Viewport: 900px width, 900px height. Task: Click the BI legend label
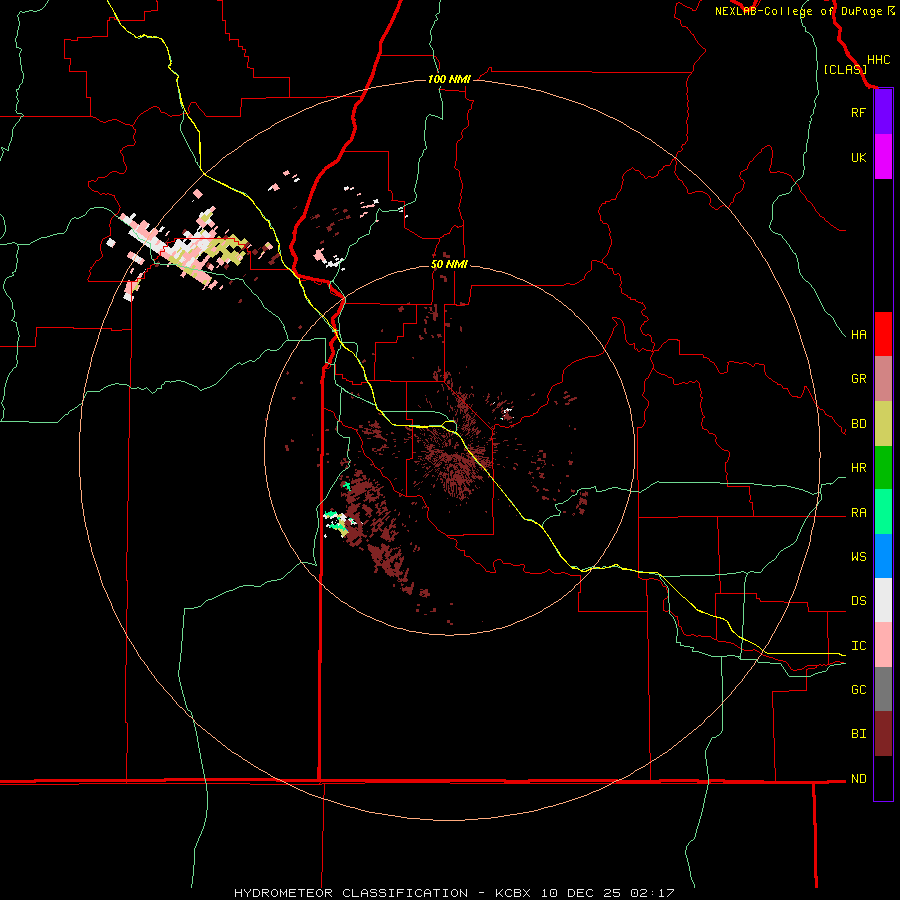pos(858,734)
